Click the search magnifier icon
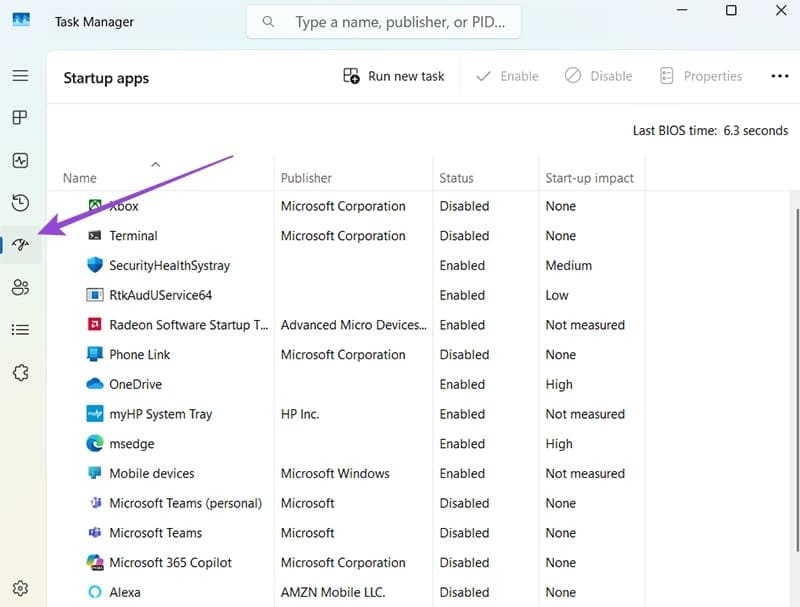The height and width of the screenshot is (607, 800). 268,20
